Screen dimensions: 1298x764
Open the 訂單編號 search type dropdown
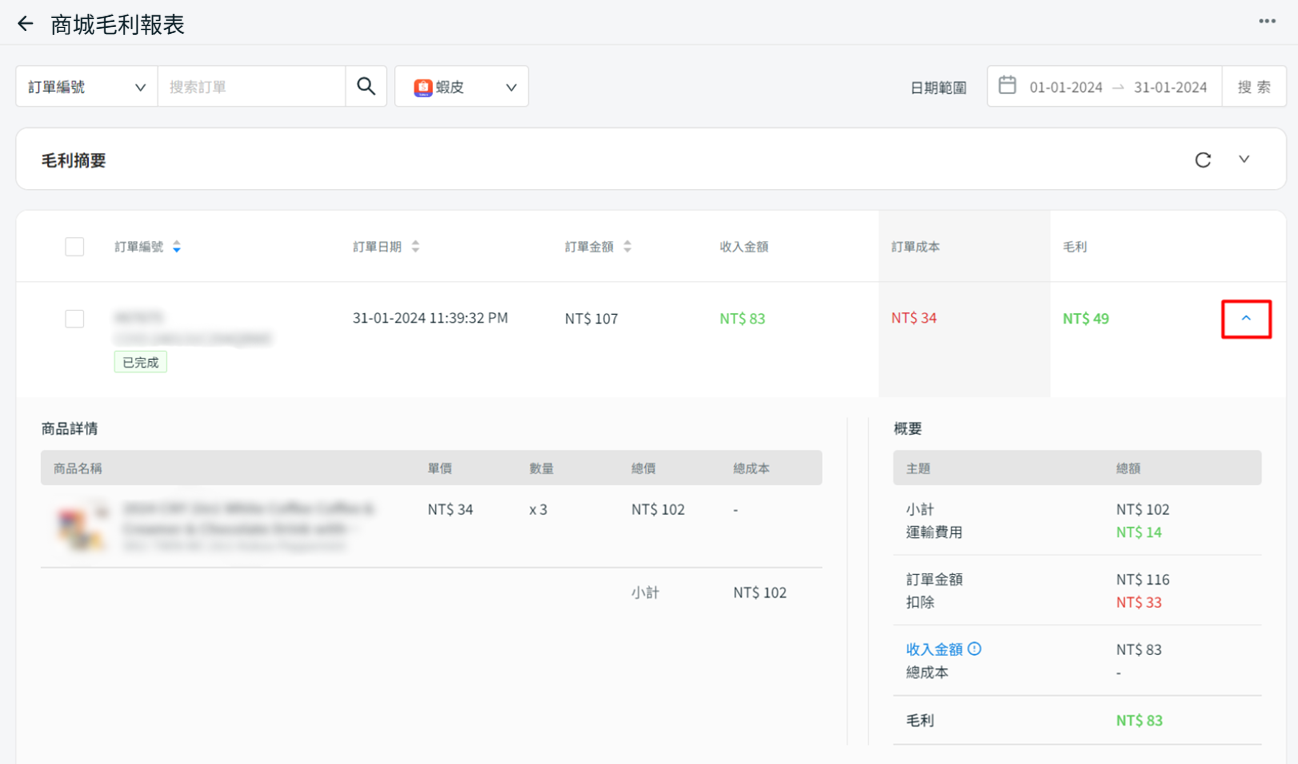tap(86, 87)
